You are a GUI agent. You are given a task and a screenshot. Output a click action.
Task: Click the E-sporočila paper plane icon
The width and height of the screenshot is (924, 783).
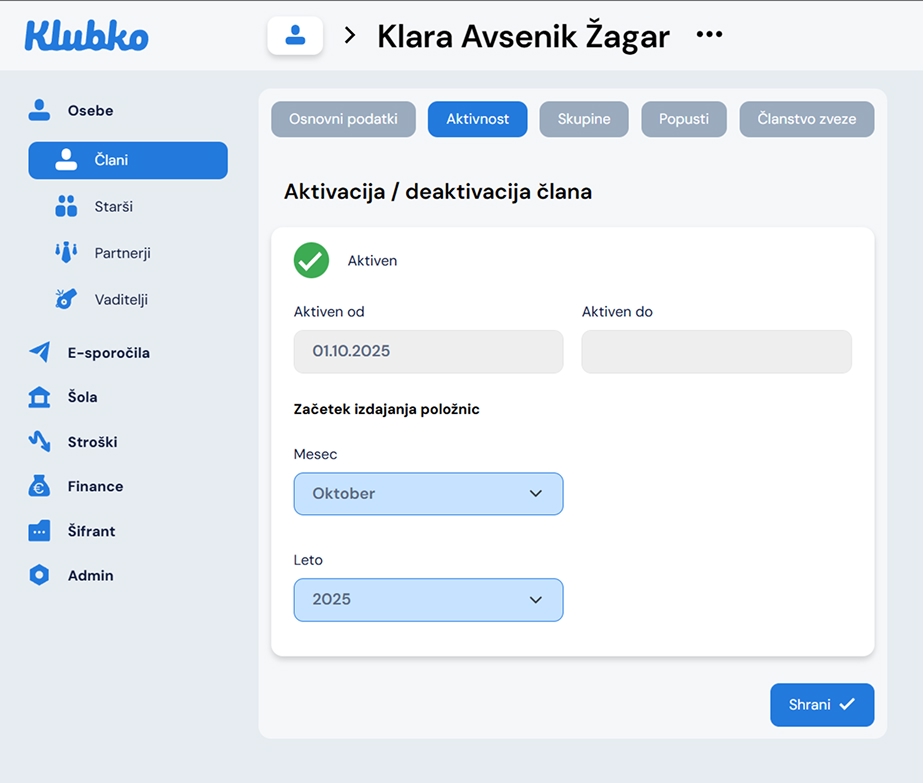pyautogui.click(x=39, y=352)
